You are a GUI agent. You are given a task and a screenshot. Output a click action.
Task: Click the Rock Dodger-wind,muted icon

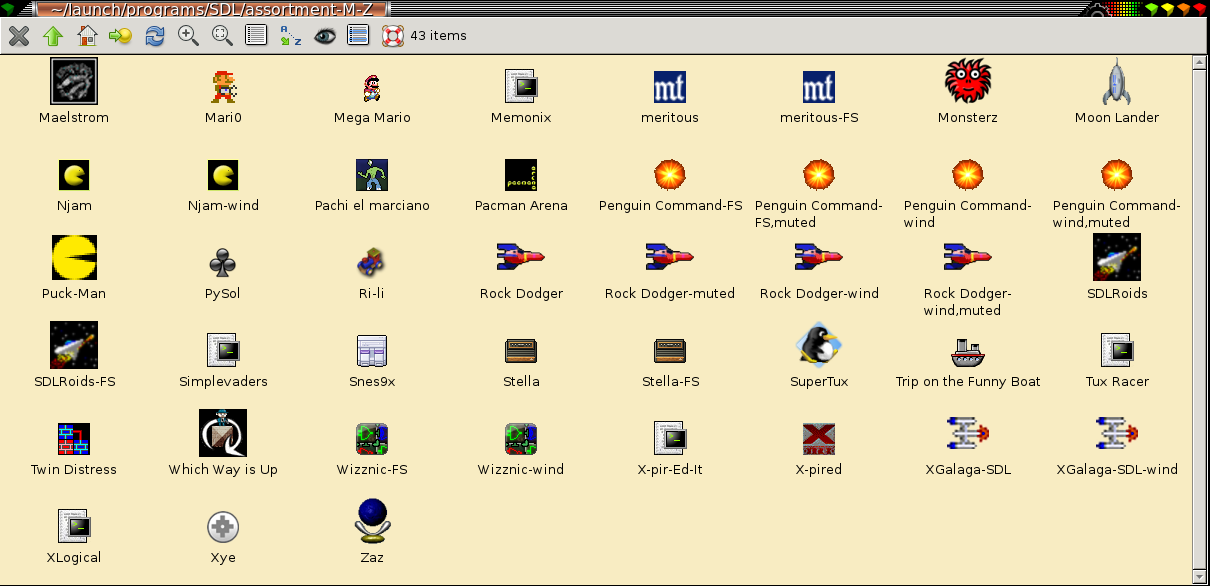click(x=968, y=257)
